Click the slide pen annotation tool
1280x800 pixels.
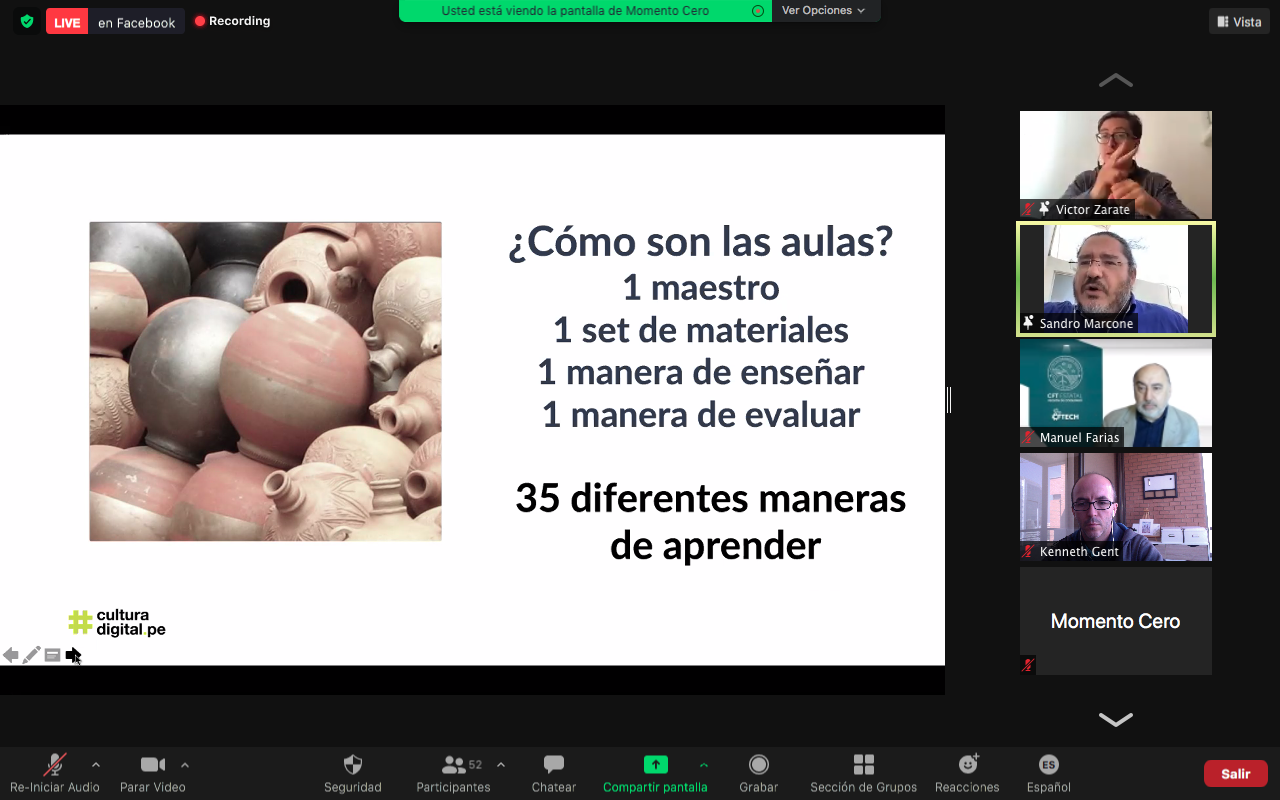(x=31, y=655)
